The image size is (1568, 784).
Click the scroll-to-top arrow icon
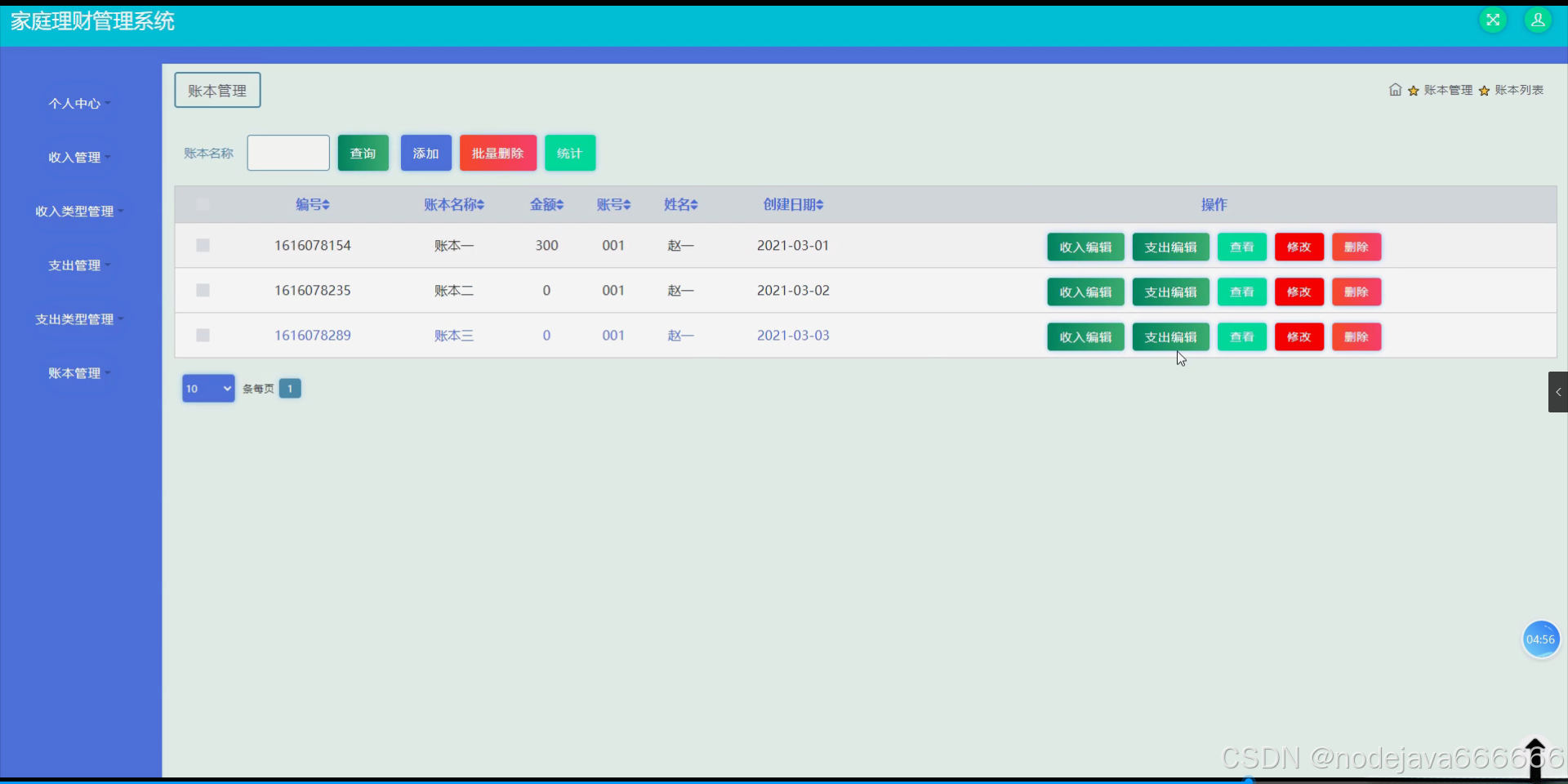pyautogui.click(x=1535, y=757)
